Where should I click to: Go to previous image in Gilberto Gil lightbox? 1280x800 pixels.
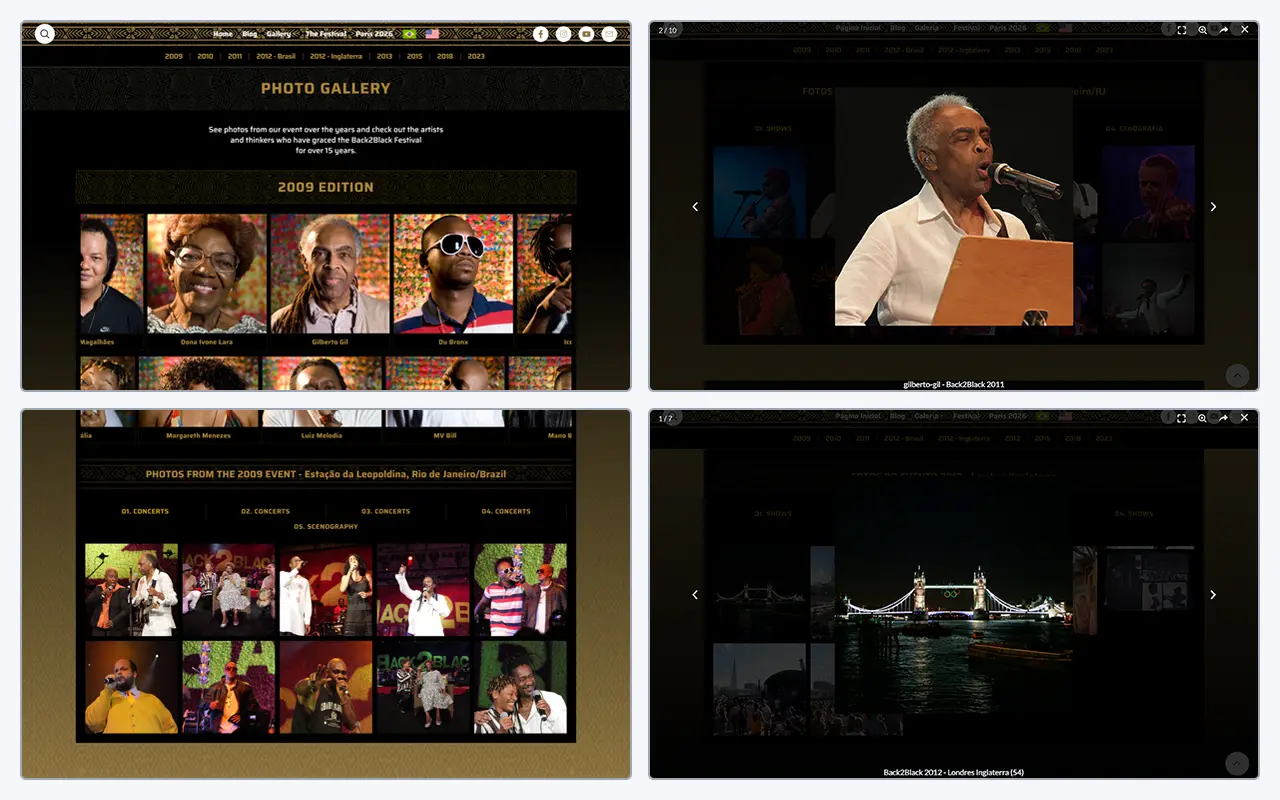(695, 207)
